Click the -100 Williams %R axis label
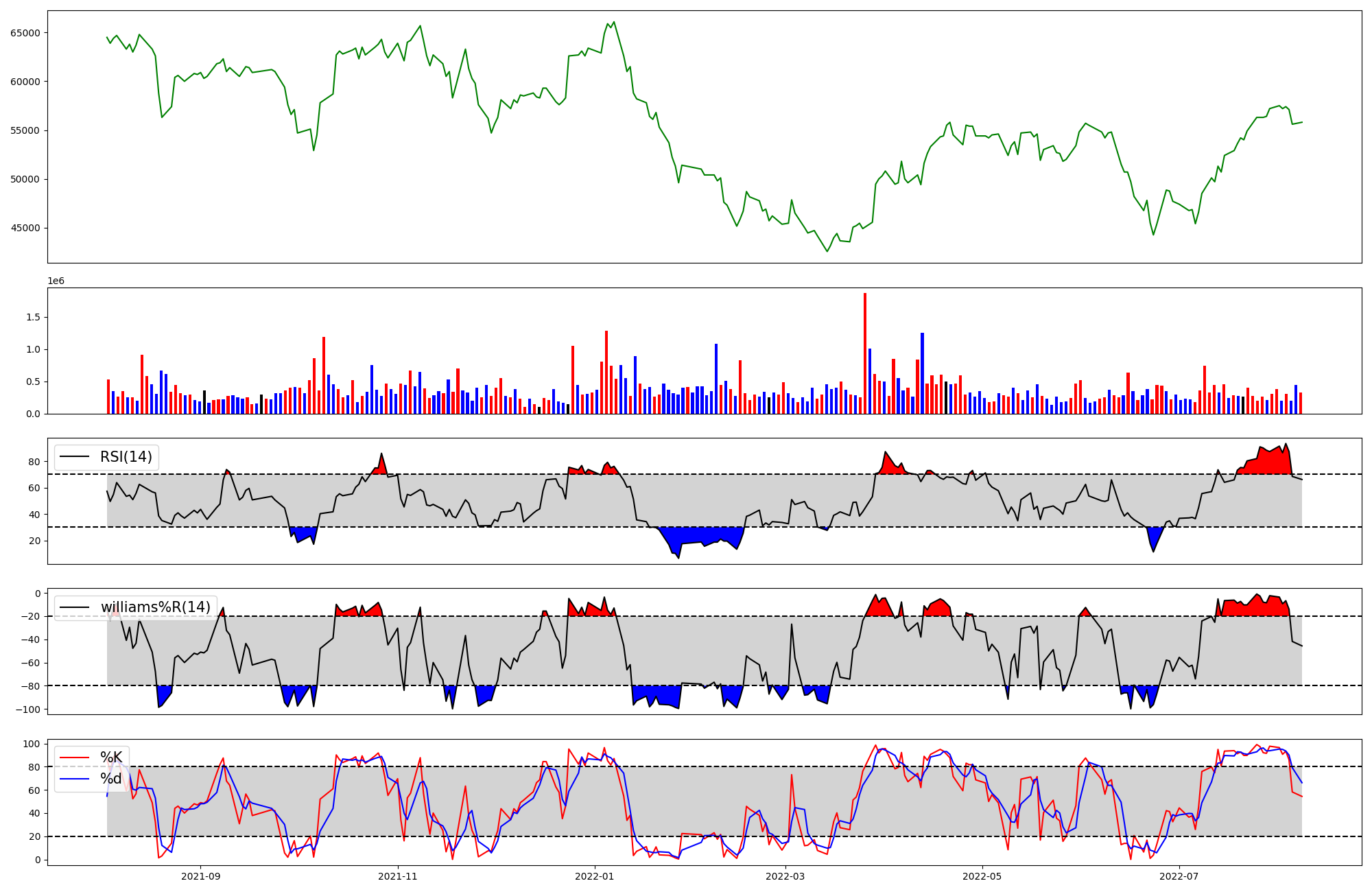This screenshot has width=1372, height=892. pyautogui.click(x=29, y=709)
